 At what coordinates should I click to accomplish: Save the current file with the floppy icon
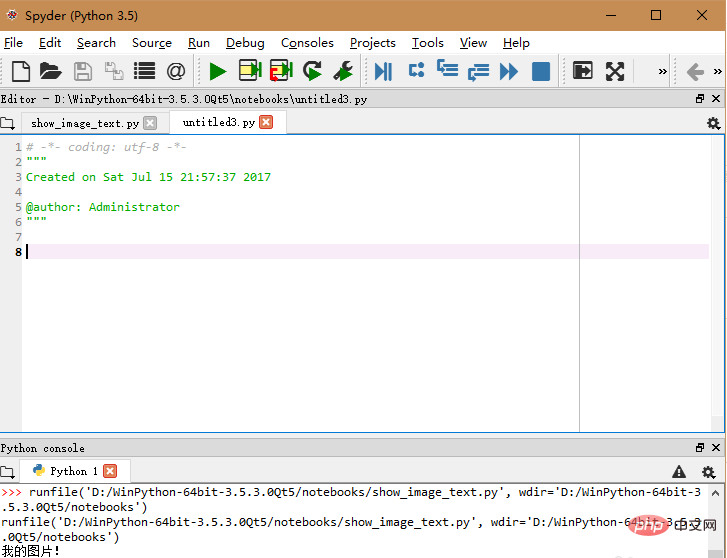tap(83, 71)
